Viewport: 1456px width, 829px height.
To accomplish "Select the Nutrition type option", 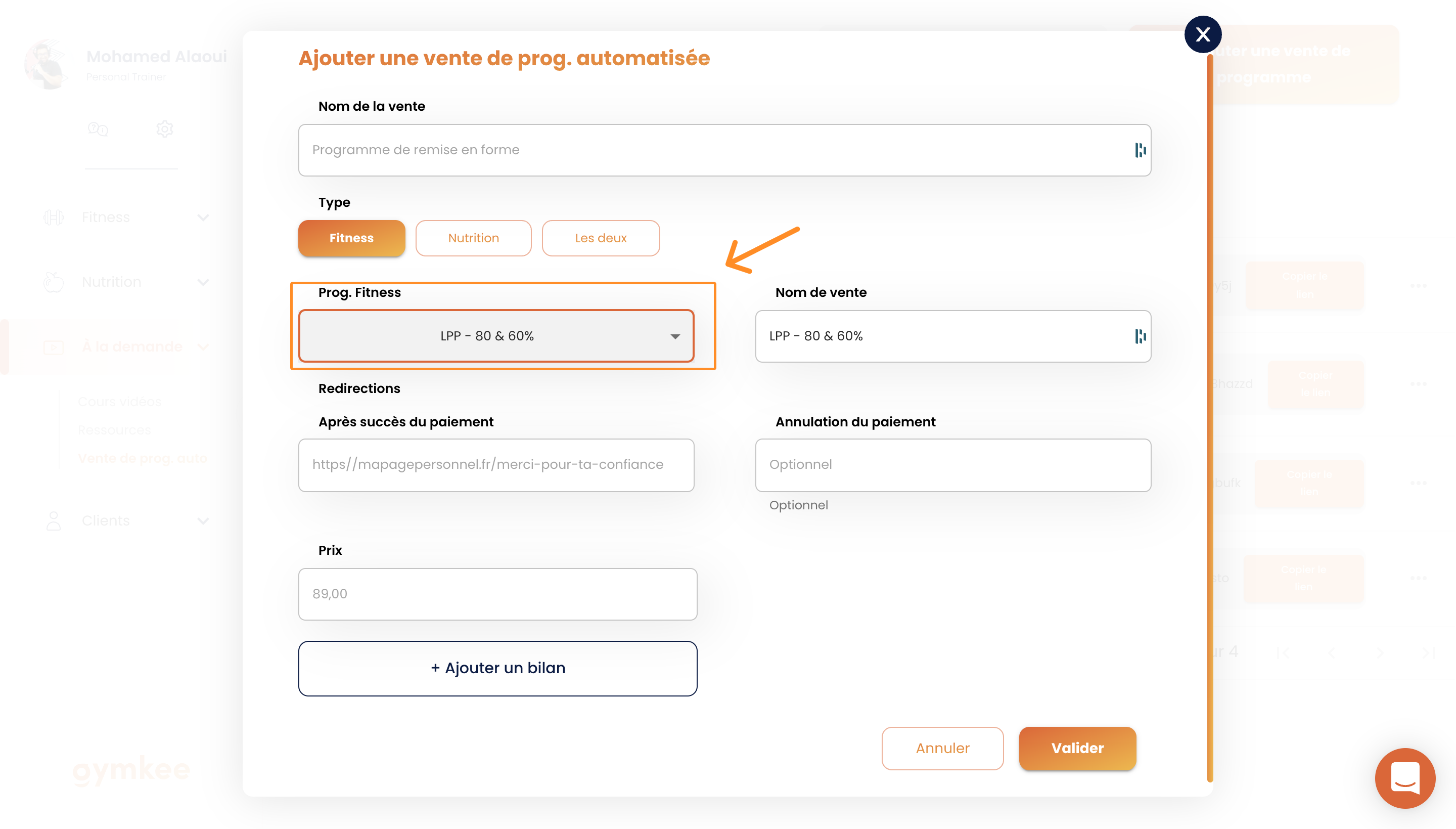I will (473, 238).
